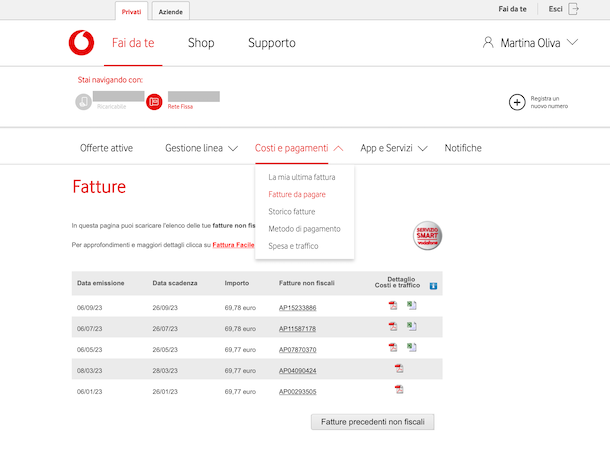
Task: Open invoice link AP04090424
Action: (297, 371)
